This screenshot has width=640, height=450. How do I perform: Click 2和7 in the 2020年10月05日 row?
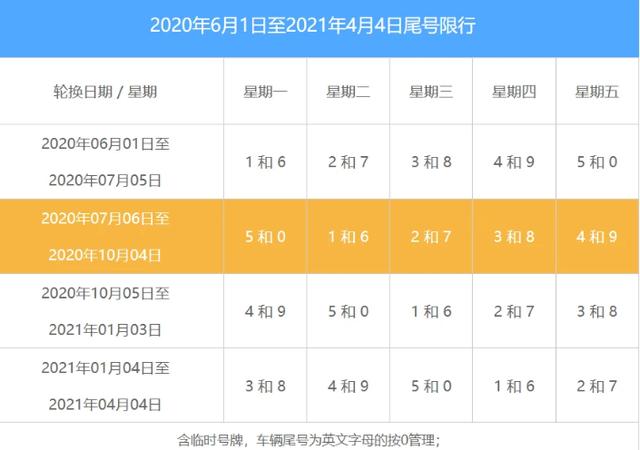click(514, 312)
